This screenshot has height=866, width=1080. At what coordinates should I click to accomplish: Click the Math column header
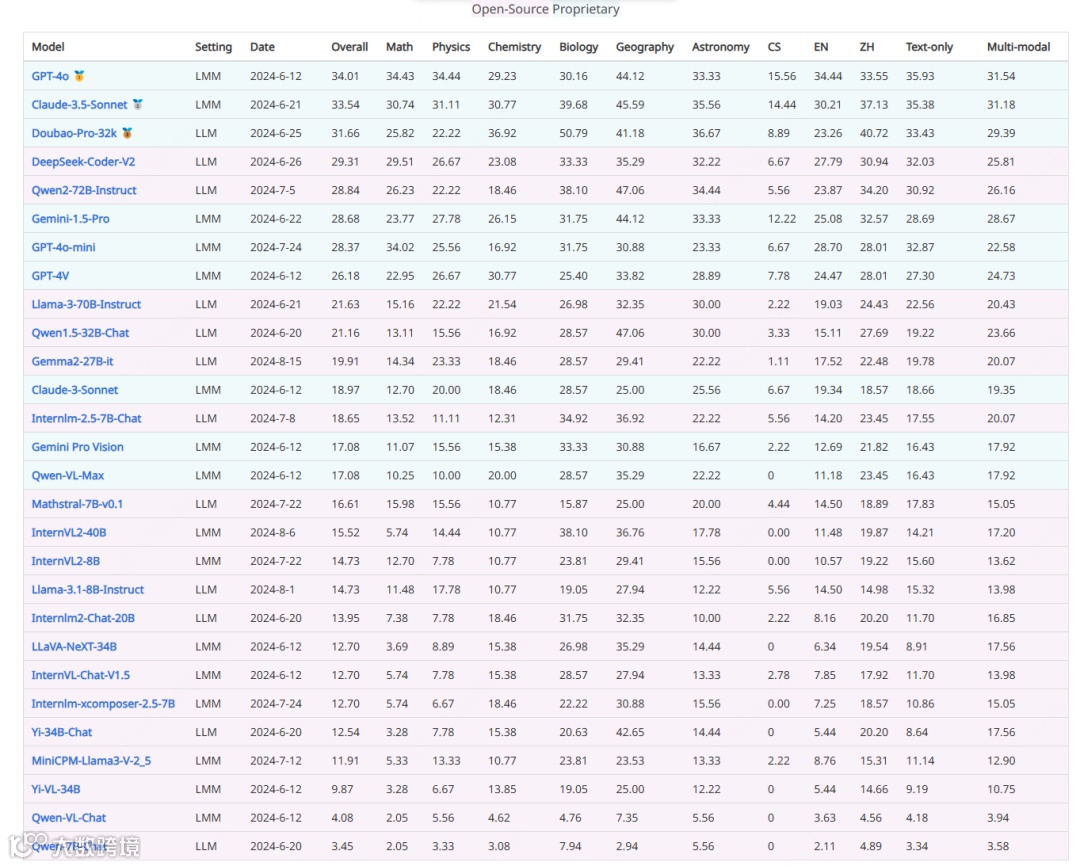(399, 47)
